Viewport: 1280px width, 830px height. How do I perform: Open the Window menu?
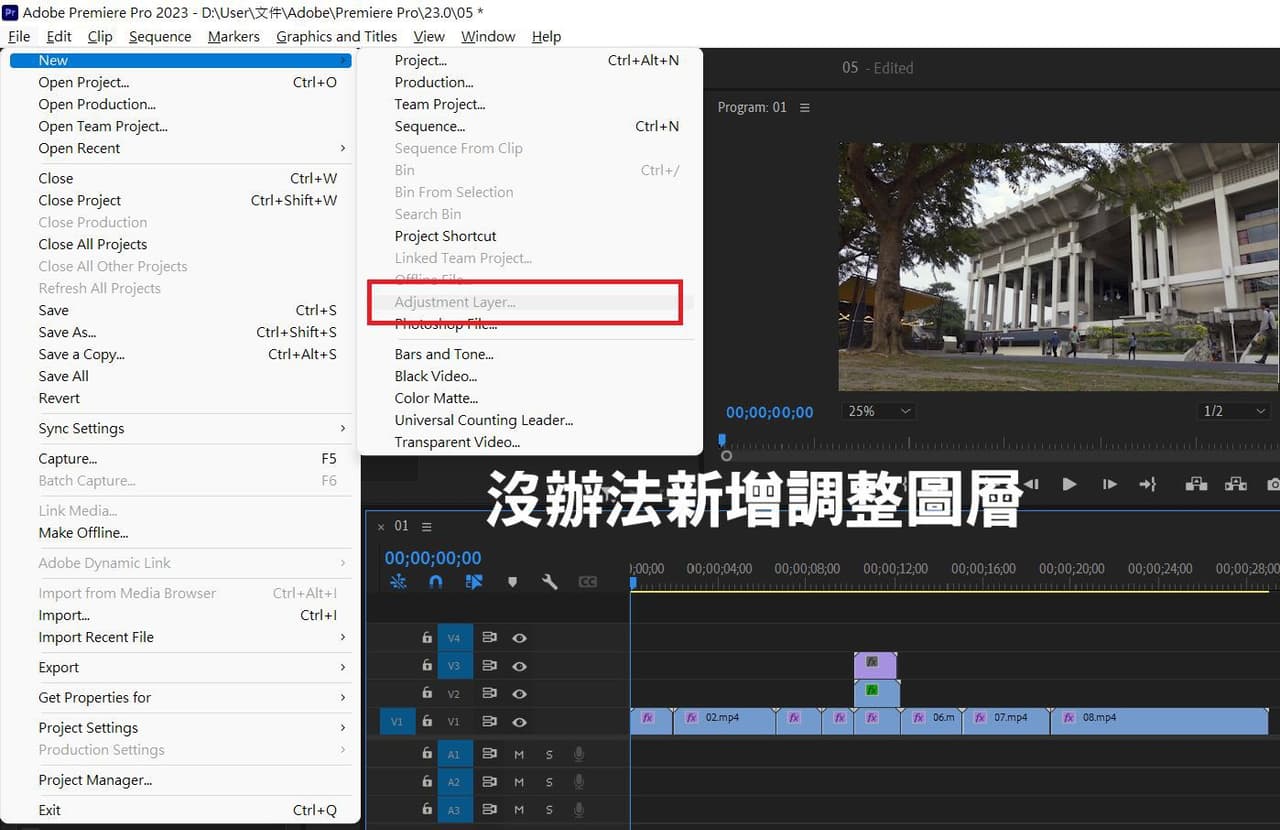(488, 36)
